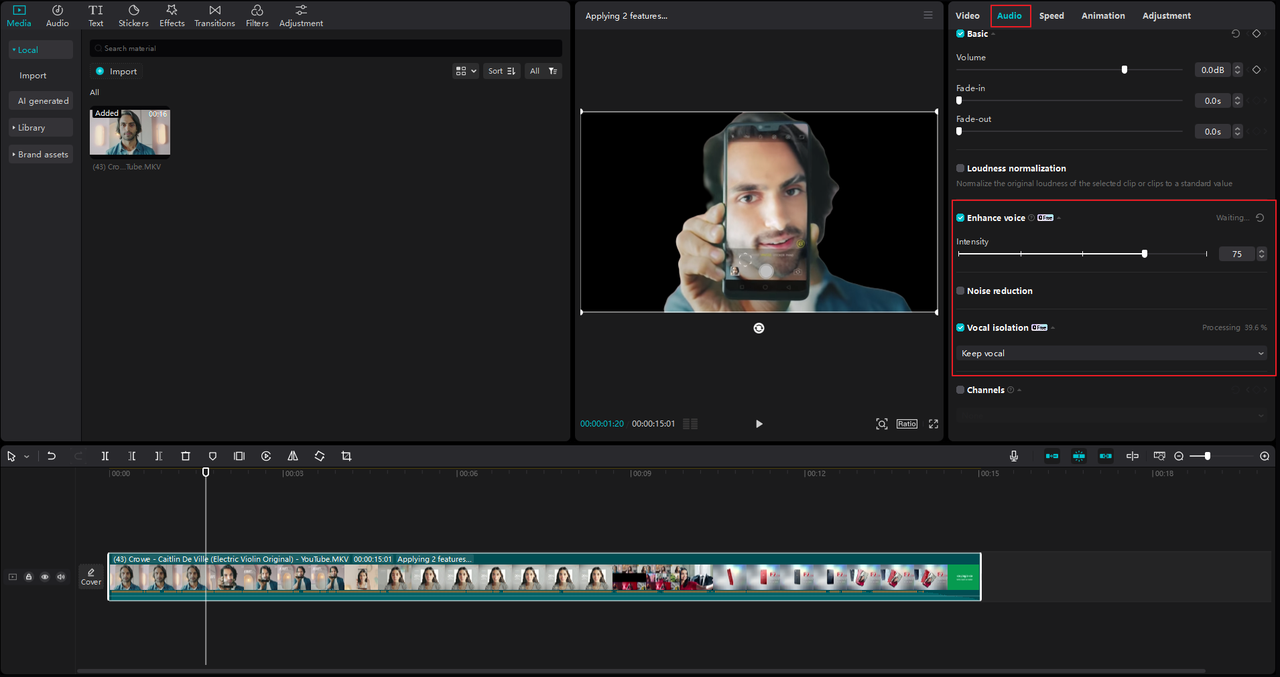
Task: Hide the video track with eye icon
Action: 44,577
